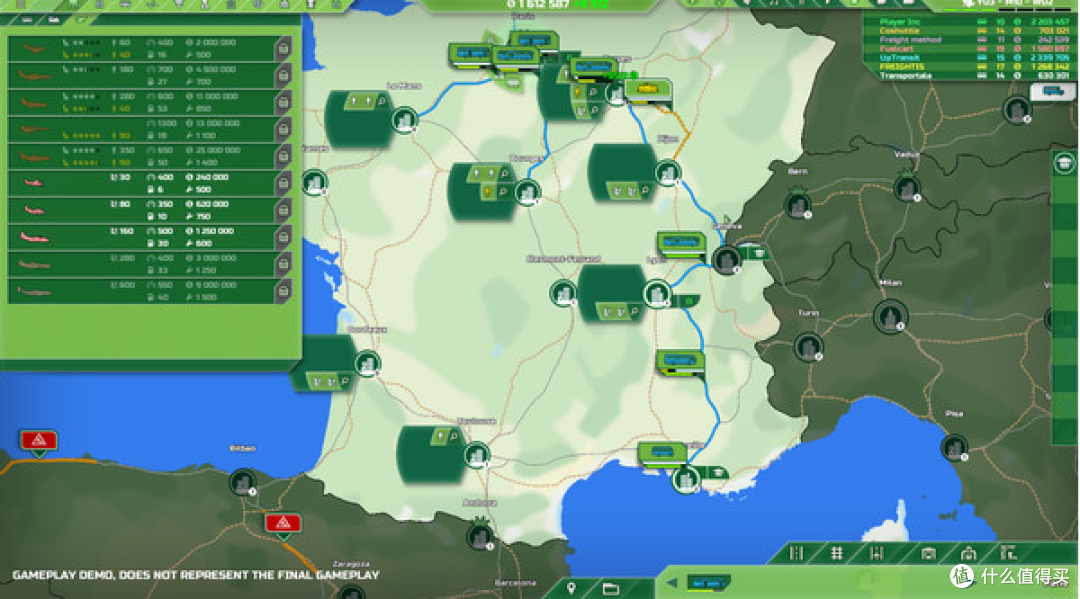Click the lock icon on the 4 500 000 aircraft row
This screenshot has width=1080, height=599.
click(283, 76)
